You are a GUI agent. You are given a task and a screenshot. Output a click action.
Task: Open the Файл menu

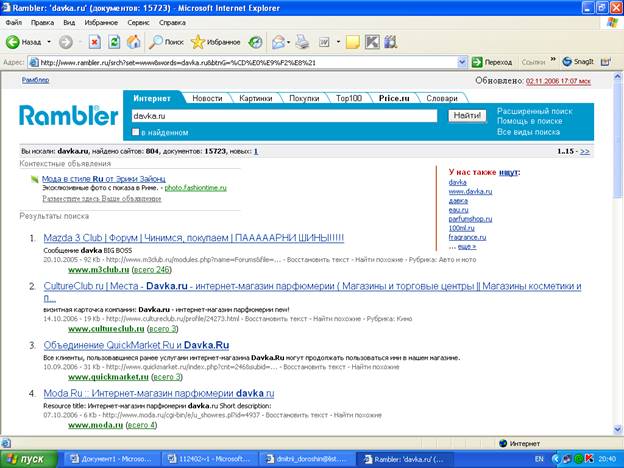(14, 23)
